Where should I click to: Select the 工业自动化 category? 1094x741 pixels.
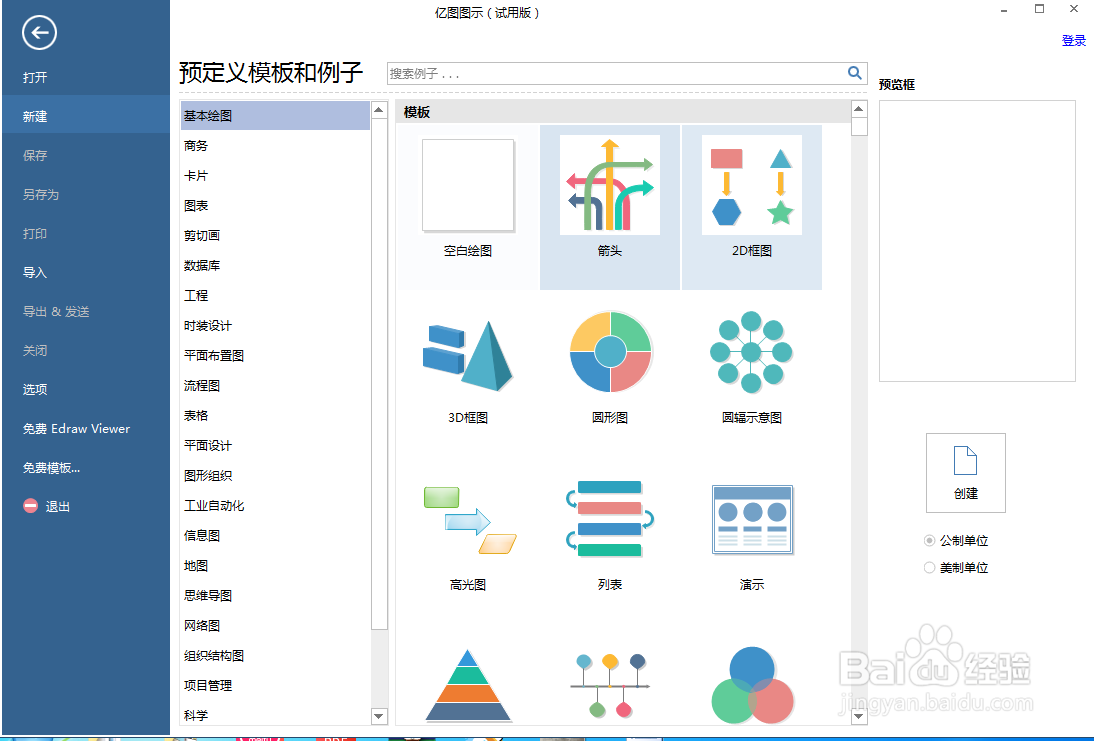pyautogui.click(x=275, y=506)
